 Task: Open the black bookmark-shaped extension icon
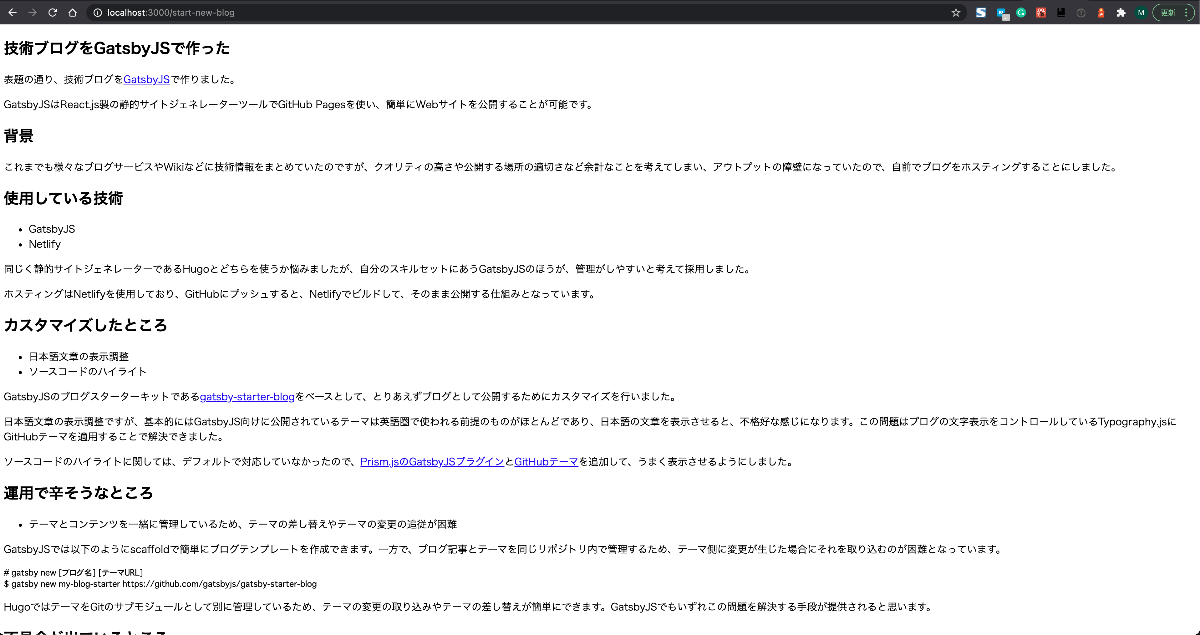[1060, 13]
